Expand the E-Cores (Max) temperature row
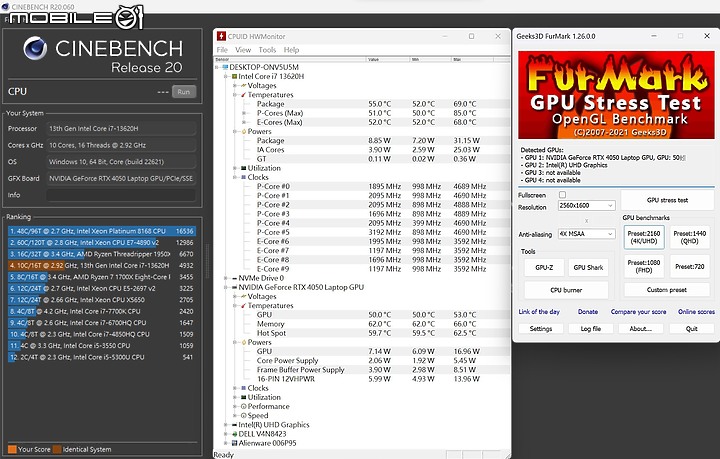 [x=244, y=122]
